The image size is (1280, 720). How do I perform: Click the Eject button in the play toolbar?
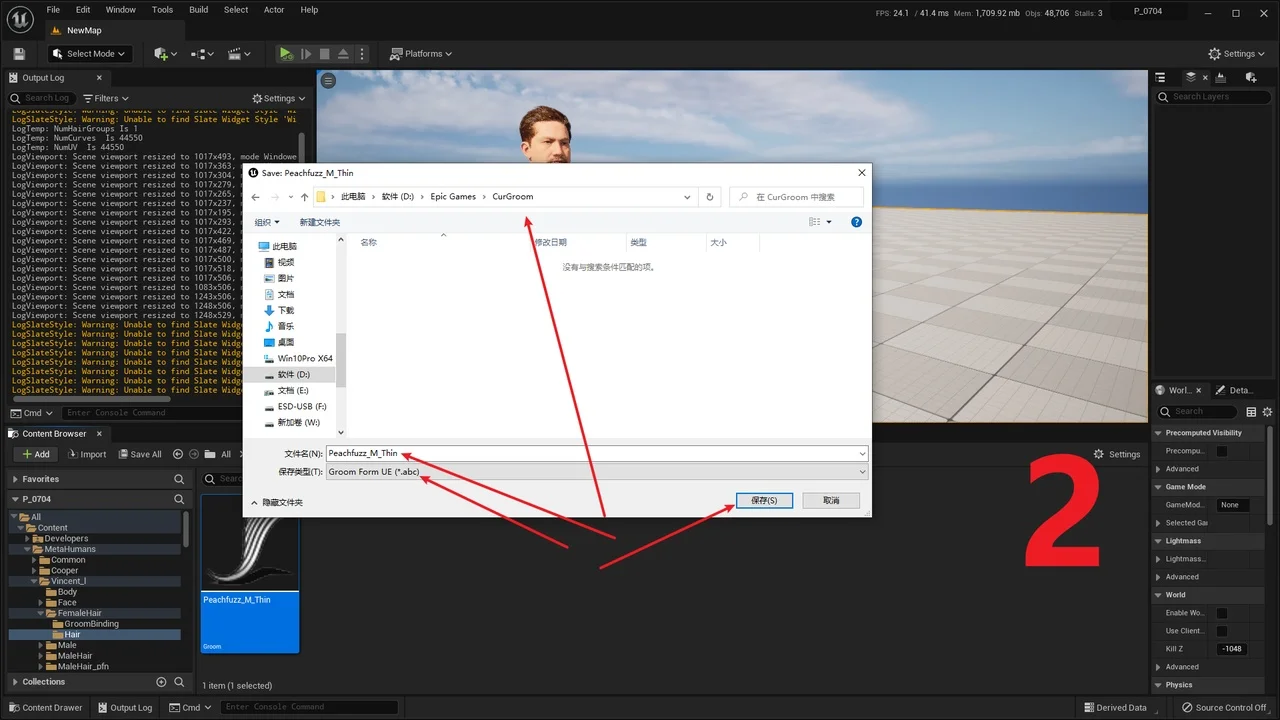point(343,54)
